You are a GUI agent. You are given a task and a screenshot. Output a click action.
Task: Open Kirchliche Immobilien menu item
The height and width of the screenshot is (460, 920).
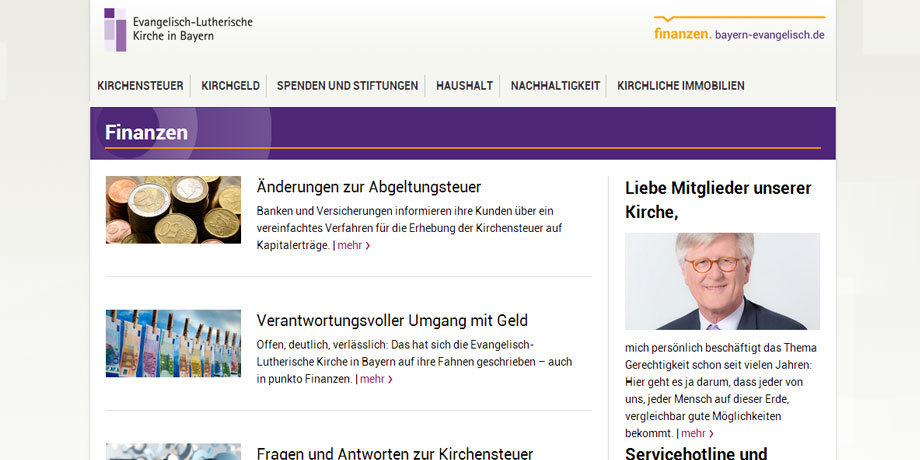[681, 86]
